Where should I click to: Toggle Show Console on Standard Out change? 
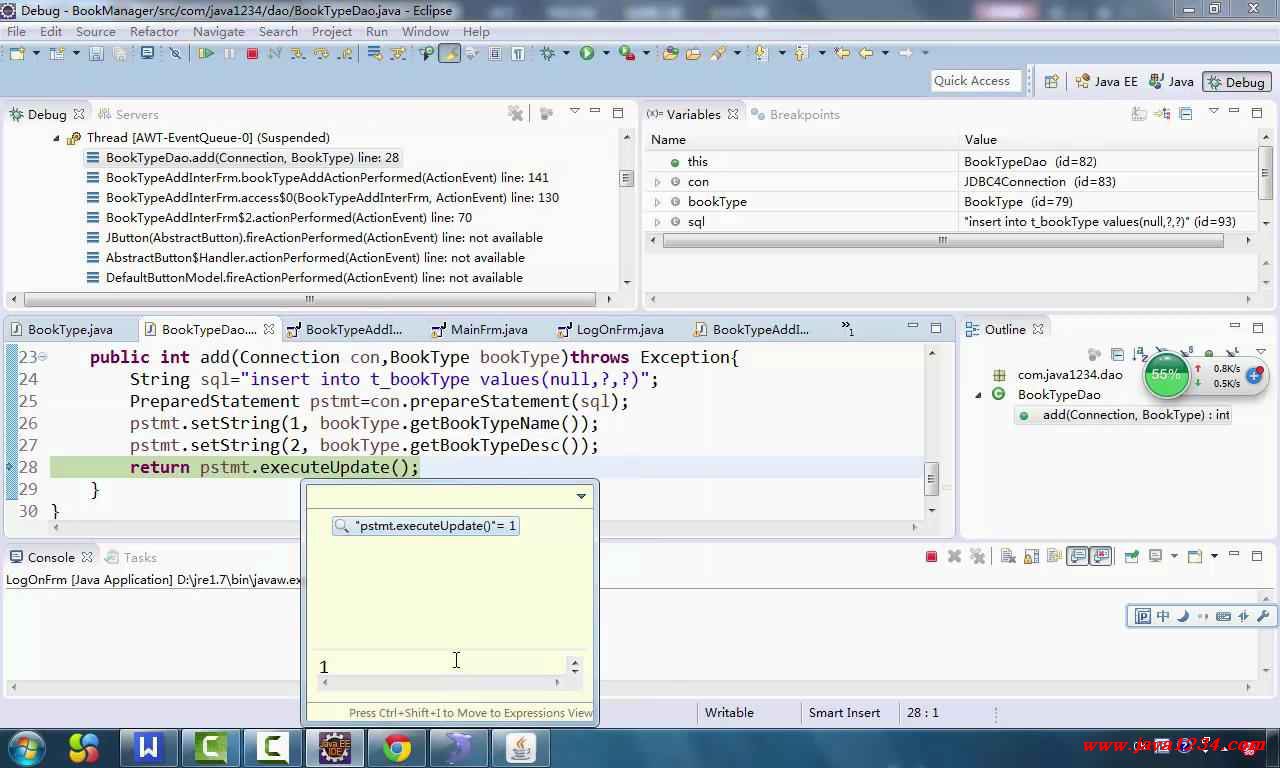coord(1077,556)
